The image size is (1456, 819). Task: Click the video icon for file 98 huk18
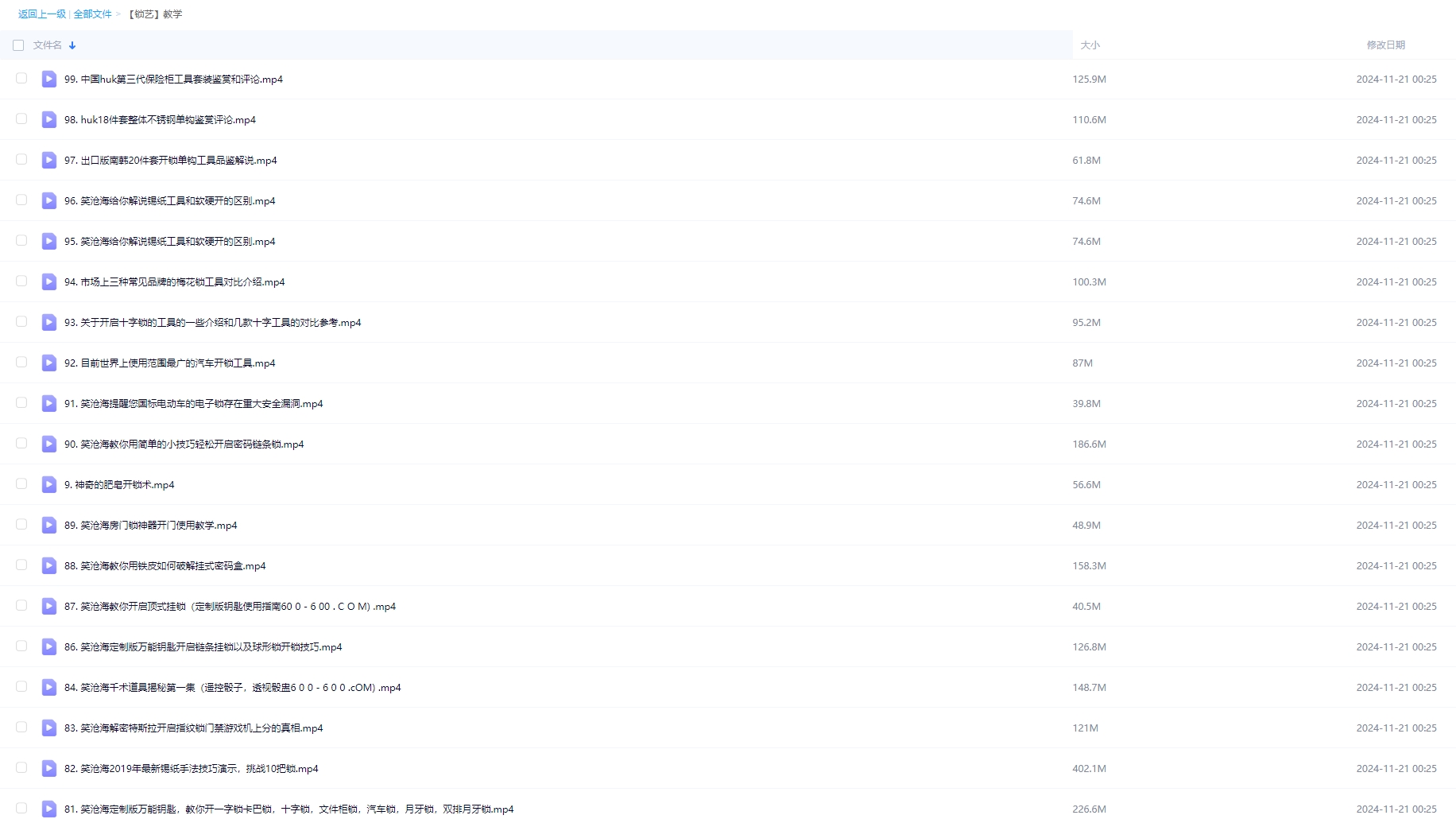pyautogui.click(x=49, y=119)
